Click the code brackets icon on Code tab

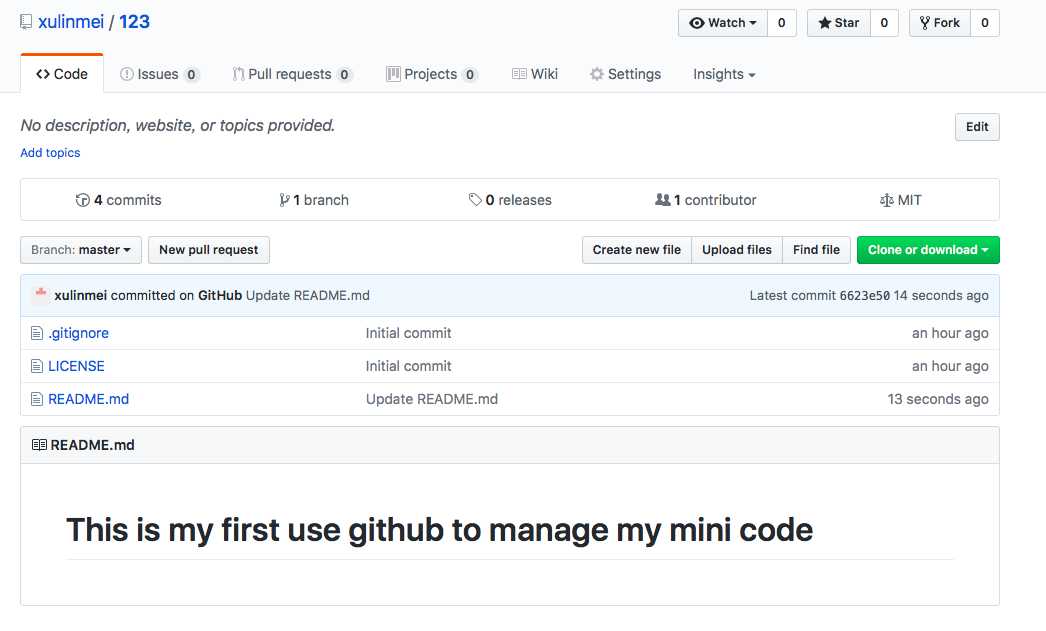tap(43, 74)
